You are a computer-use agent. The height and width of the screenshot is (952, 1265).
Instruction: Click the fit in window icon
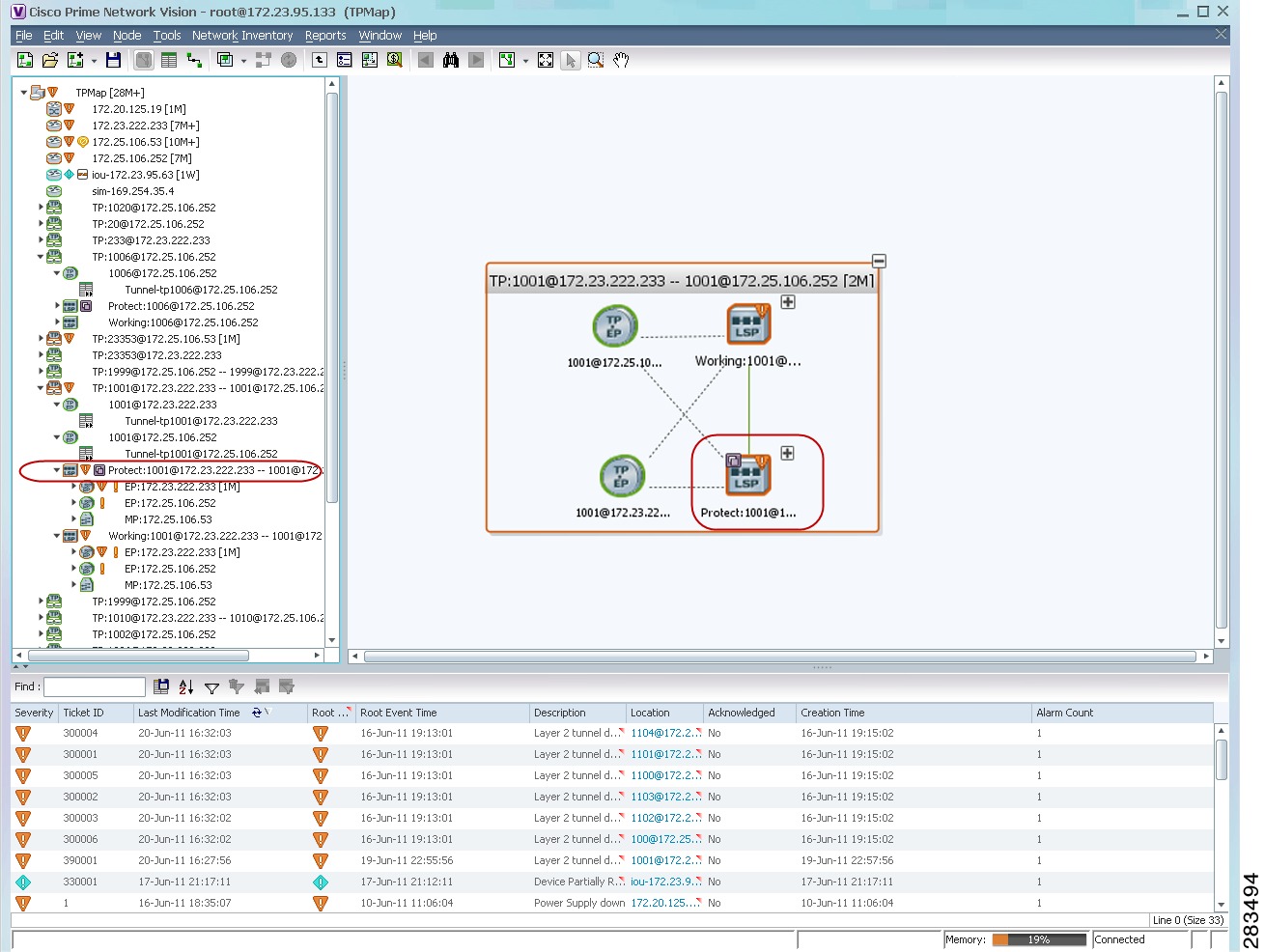546,60
